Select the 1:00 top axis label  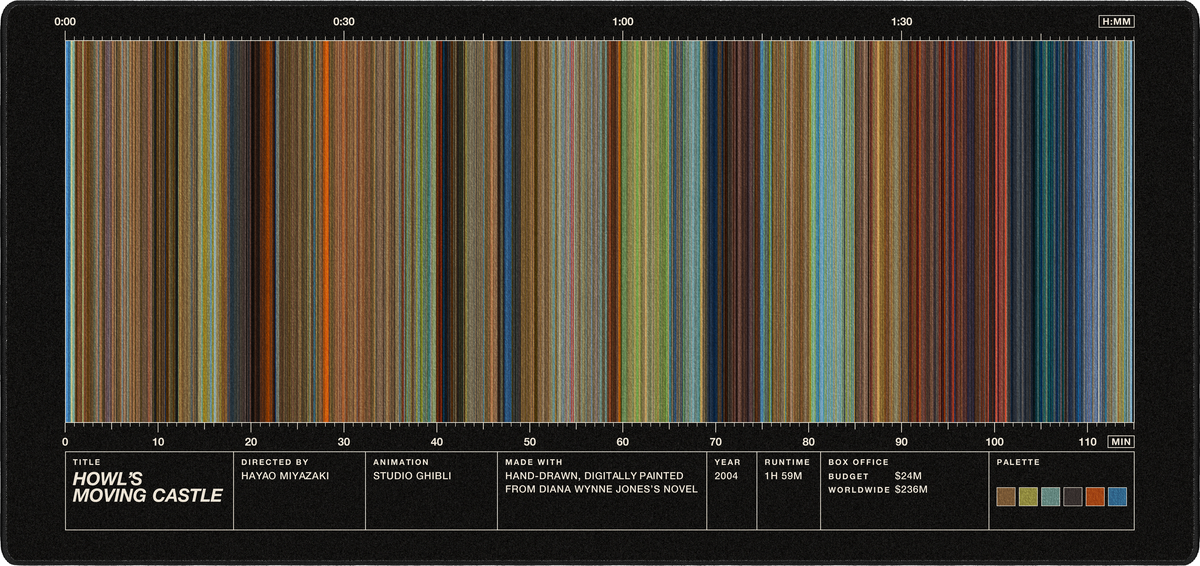(x=623, y=21)
